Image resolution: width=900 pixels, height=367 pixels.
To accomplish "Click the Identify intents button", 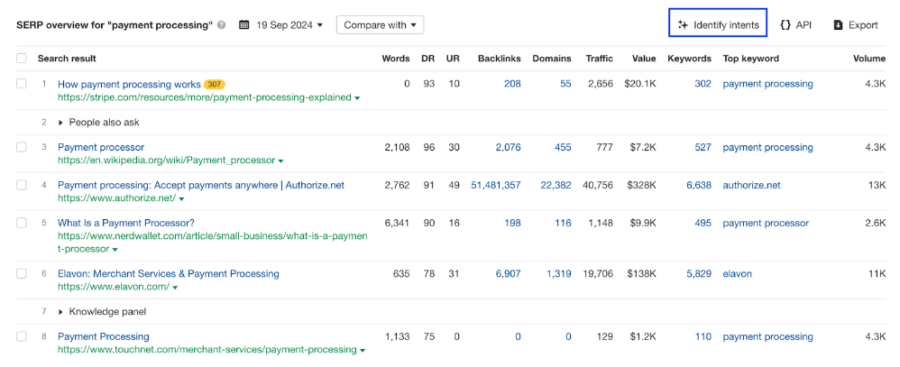I will click(x=717, y=22).
